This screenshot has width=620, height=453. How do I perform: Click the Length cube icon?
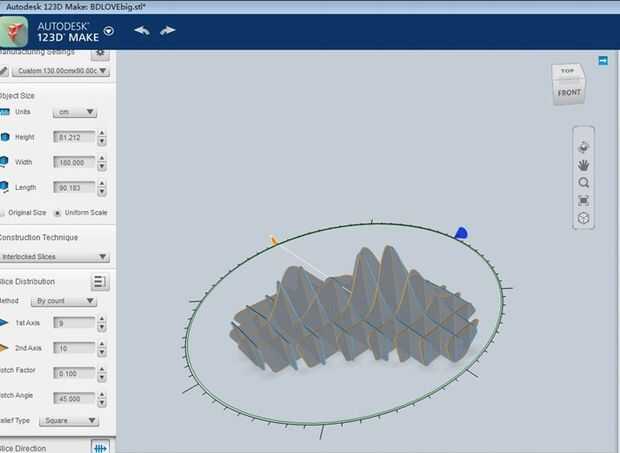pyautogui.click(x=4, y=187)
